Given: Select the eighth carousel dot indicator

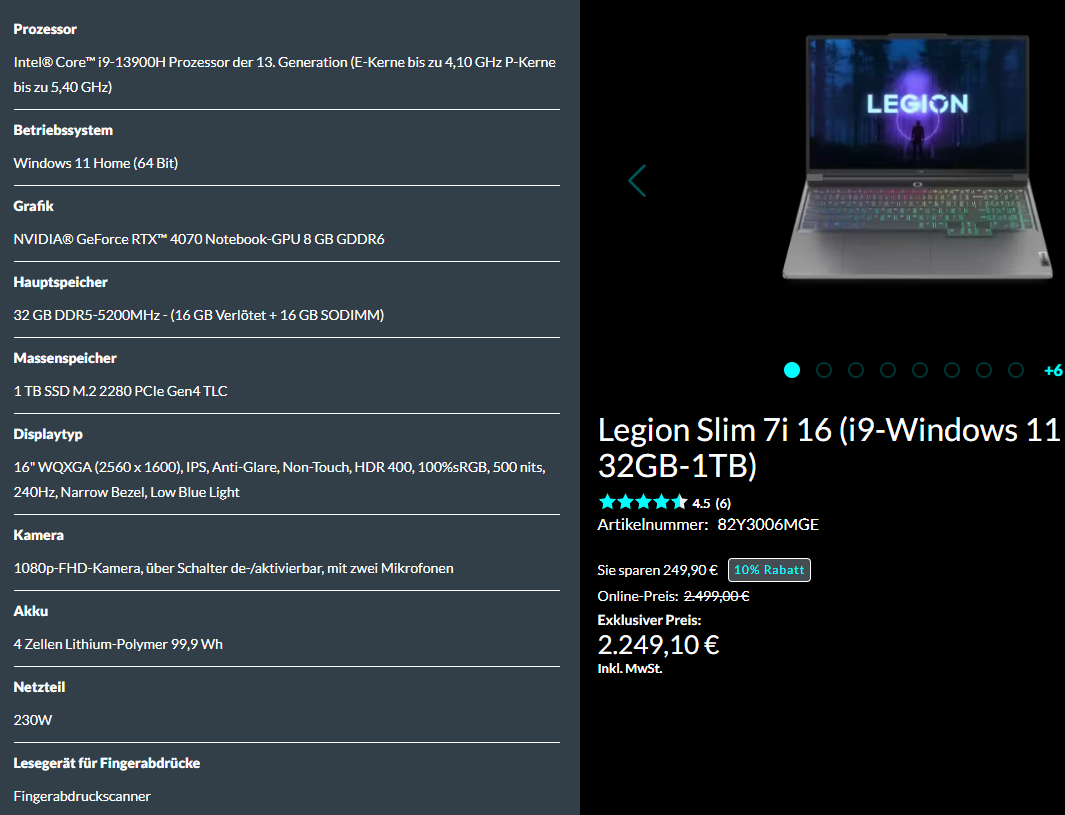Looking at the screenshot, I should pos(1016,370).
